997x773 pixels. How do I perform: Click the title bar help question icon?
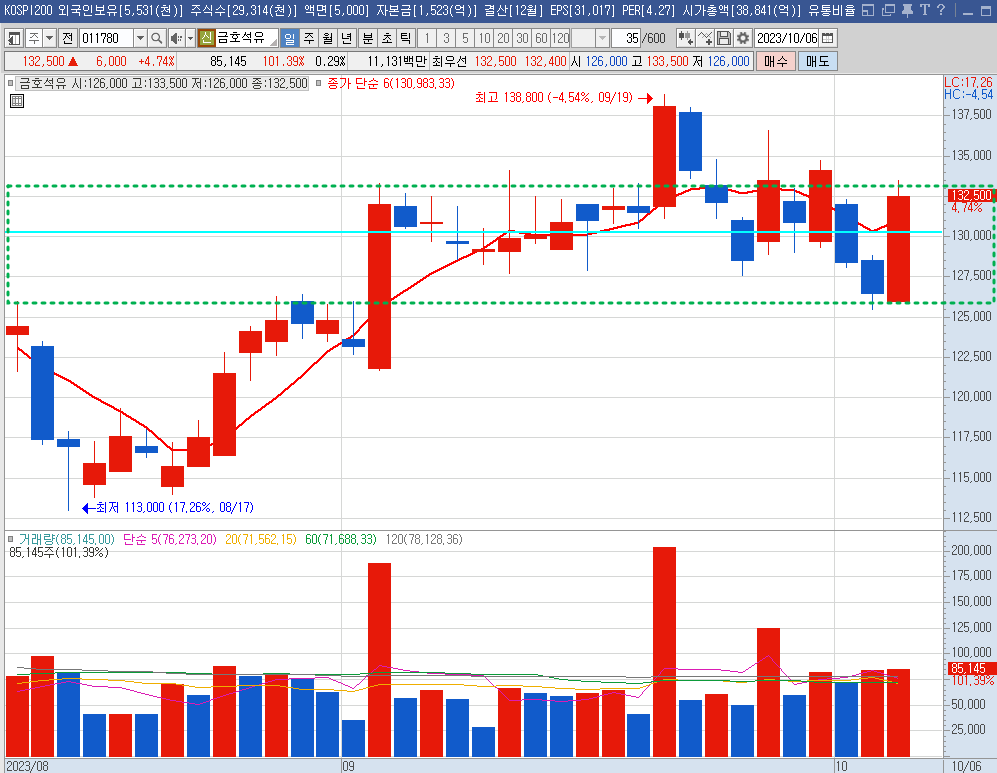click(x=940, y=10)
